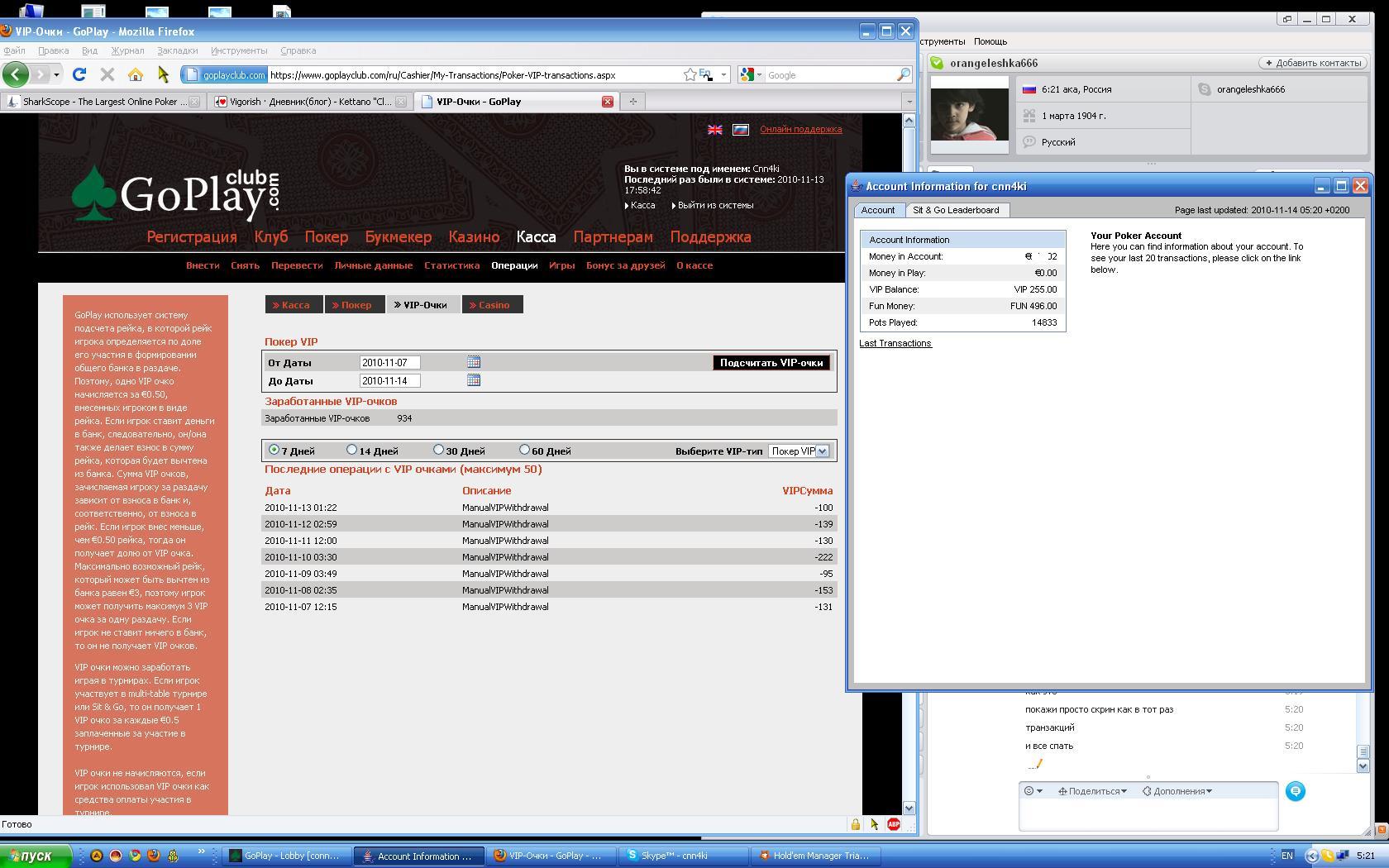Open a new Firefox tab with plus button
The width and height of the screenshot is (1389, 868).
[633, 101]
